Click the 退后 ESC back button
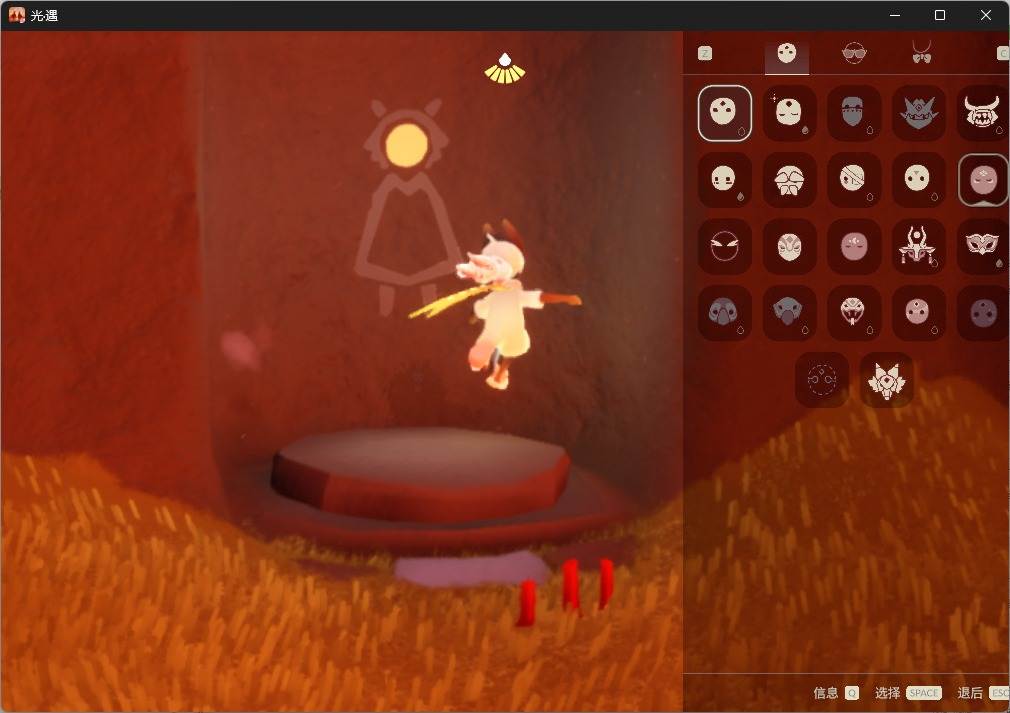The height and width of the screenshot is (713, 1010). 983,693
